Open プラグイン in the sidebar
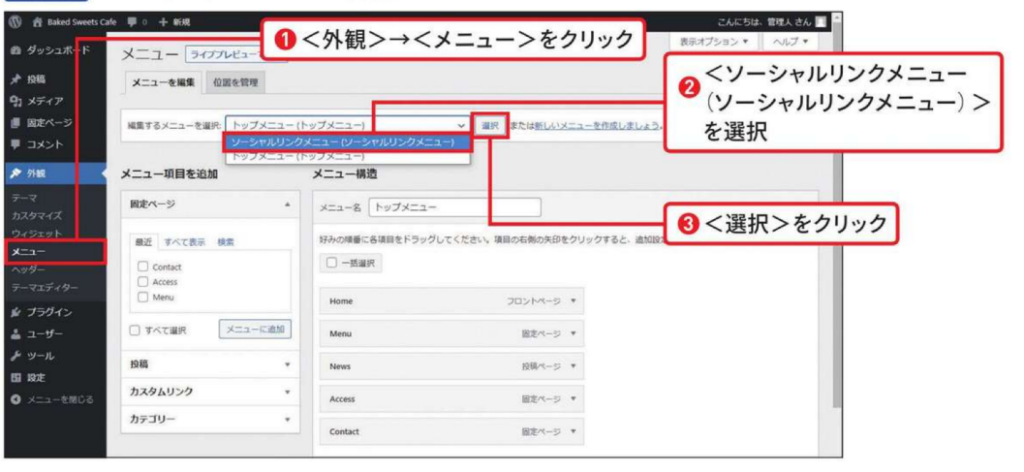The image size is (1024, 472). click(x=48, y=312)
